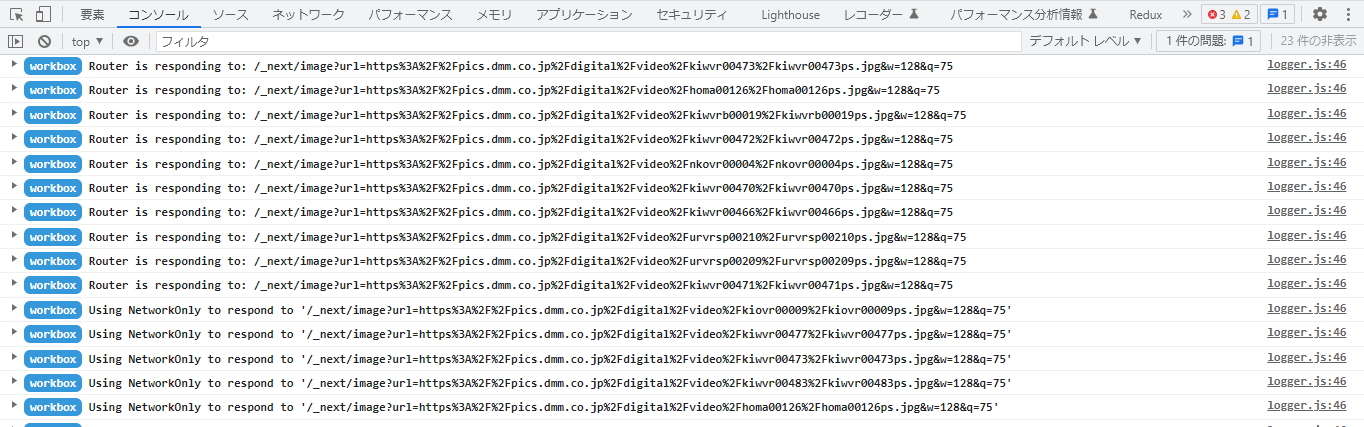This screenshot has width=1364, height=427.
Task: Clear the console with the ban icon
Action: 44,41
